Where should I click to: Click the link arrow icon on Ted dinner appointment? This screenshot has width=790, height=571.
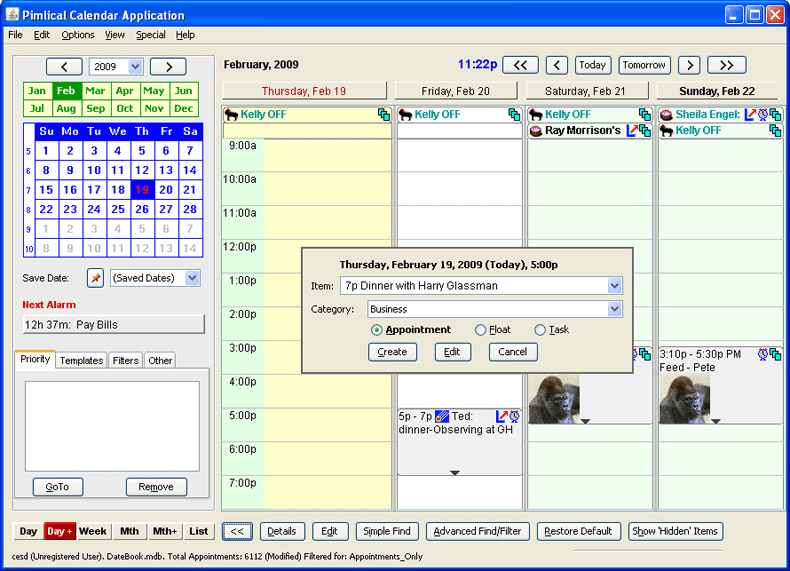click(x=502, y=416)
